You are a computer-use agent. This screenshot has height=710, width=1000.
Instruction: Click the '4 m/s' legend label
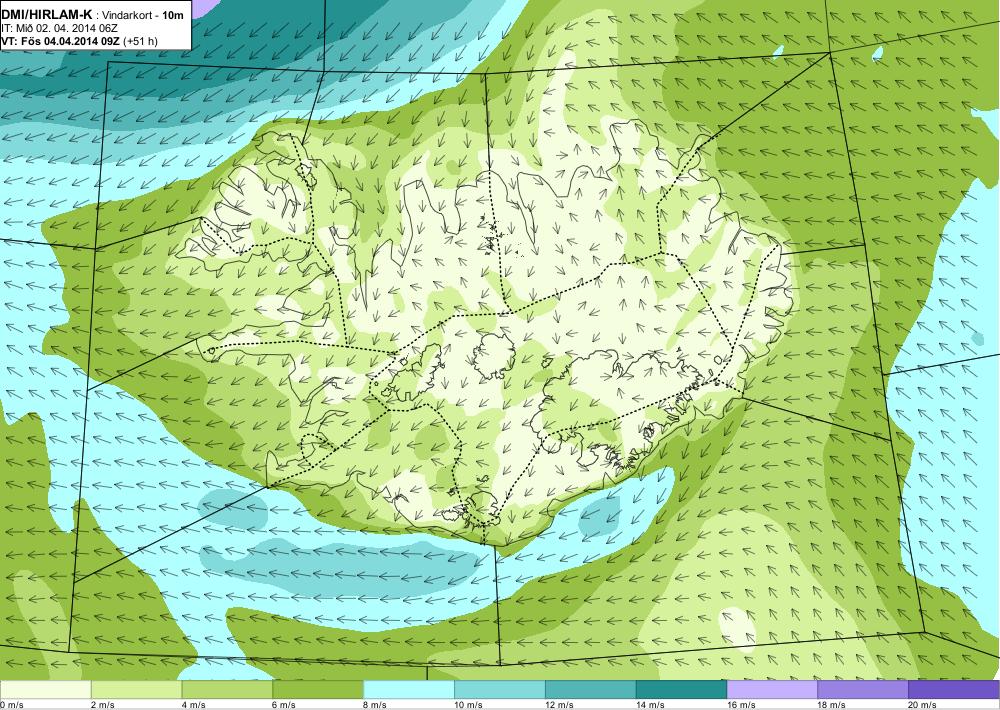pos(194,705)
